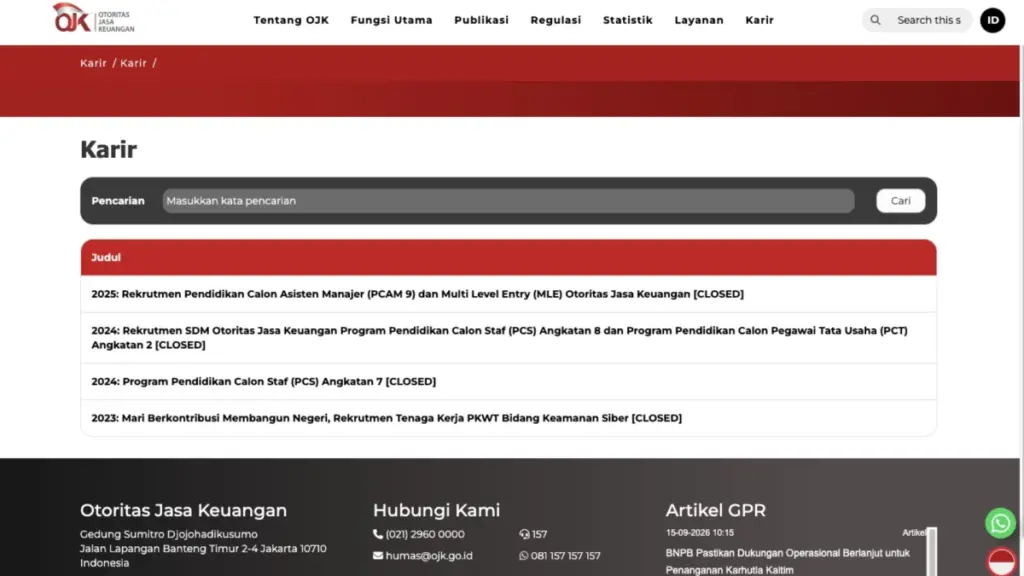Focus the Masukkan kata pencarian field
This screenshot has height=576, width=1024.
[508, 200]
